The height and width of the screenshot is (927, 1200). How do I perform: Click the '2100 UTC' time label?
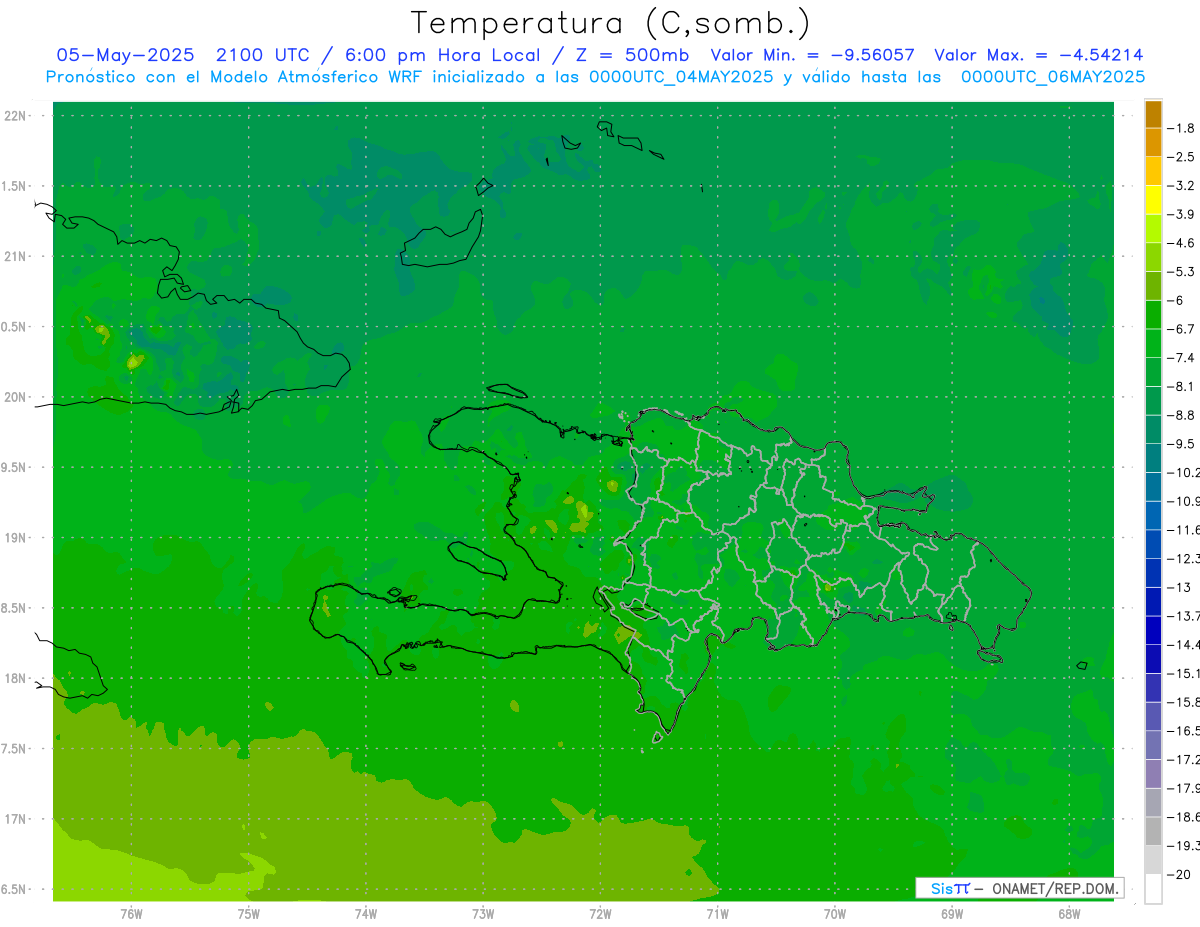pos(262,55)
